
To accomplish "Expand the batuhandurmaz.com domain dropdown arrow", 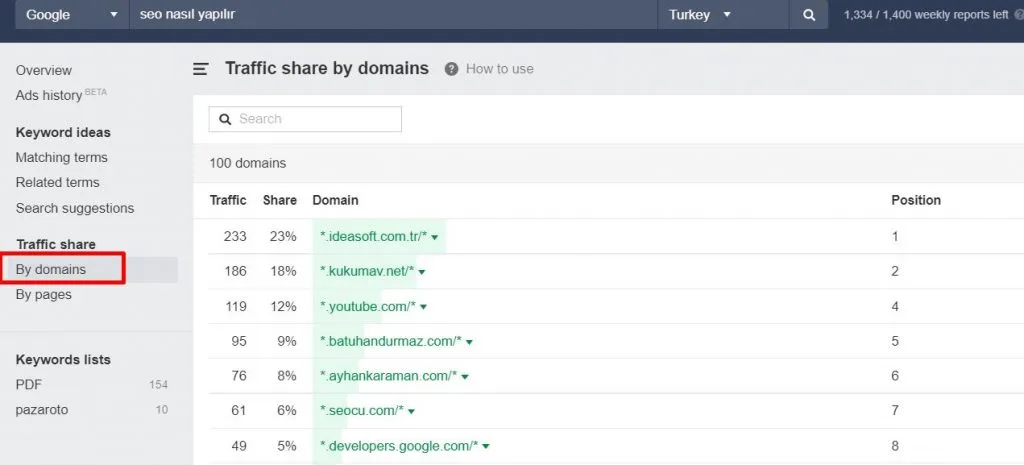I will (470, 342).
